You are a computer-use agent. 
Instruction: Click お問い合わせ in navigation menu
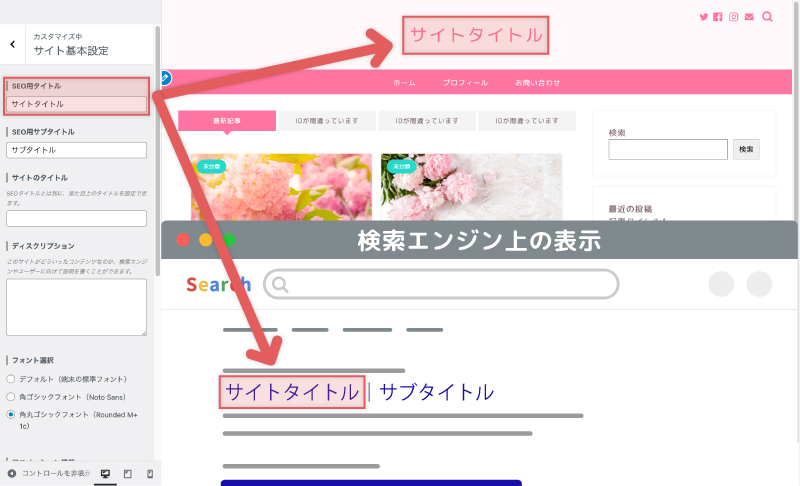pyautogui.click(x=537, y=83)
